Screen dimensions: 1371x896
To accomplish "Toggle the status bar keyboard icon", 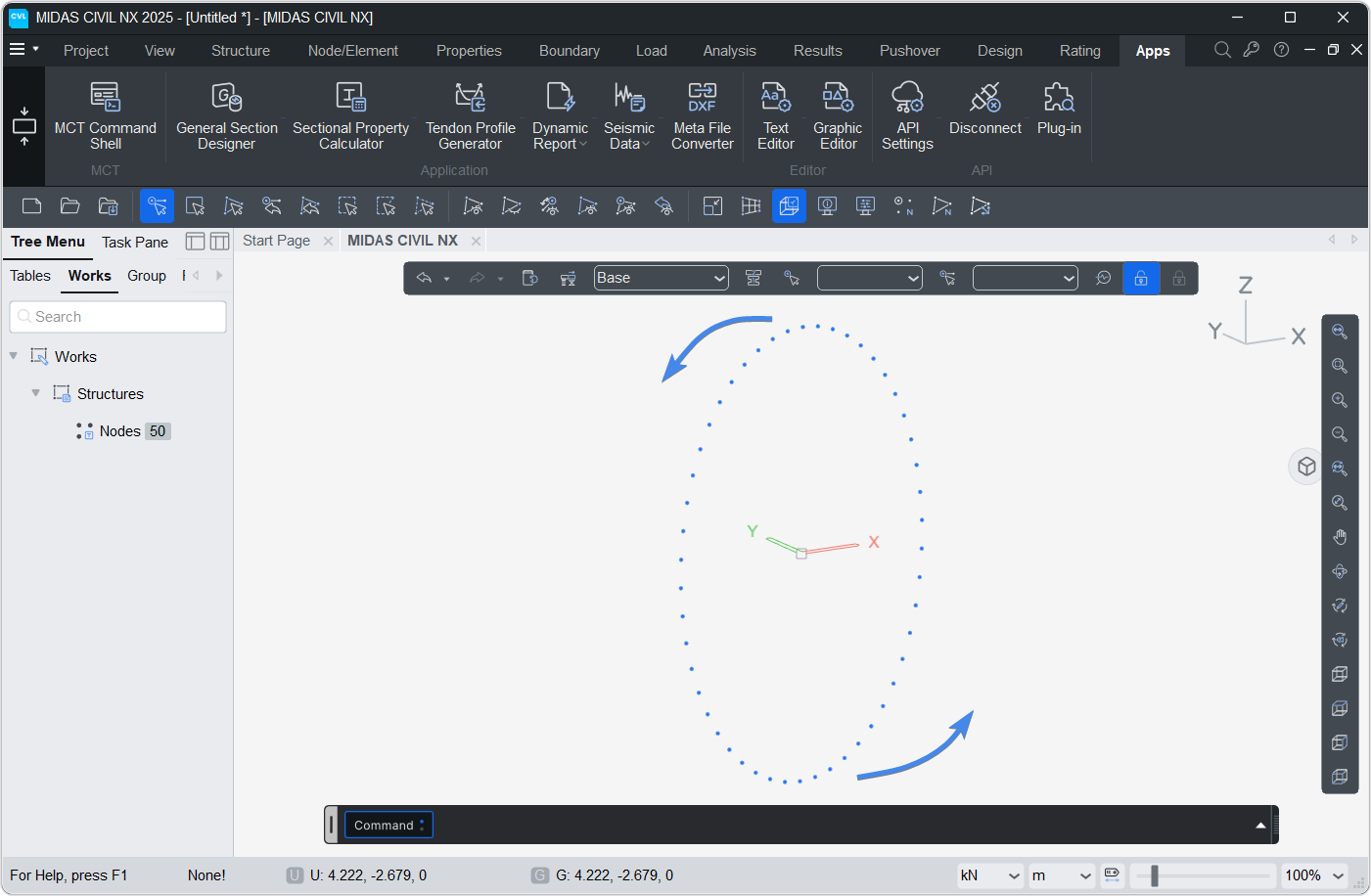I will tap(1112, 874).
